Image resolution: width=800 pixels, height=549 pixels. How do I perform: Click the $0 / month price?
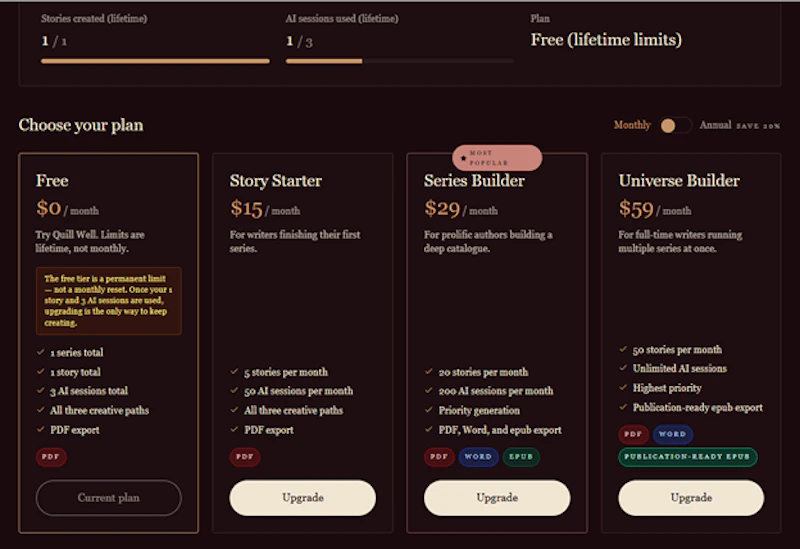(67, 209)
